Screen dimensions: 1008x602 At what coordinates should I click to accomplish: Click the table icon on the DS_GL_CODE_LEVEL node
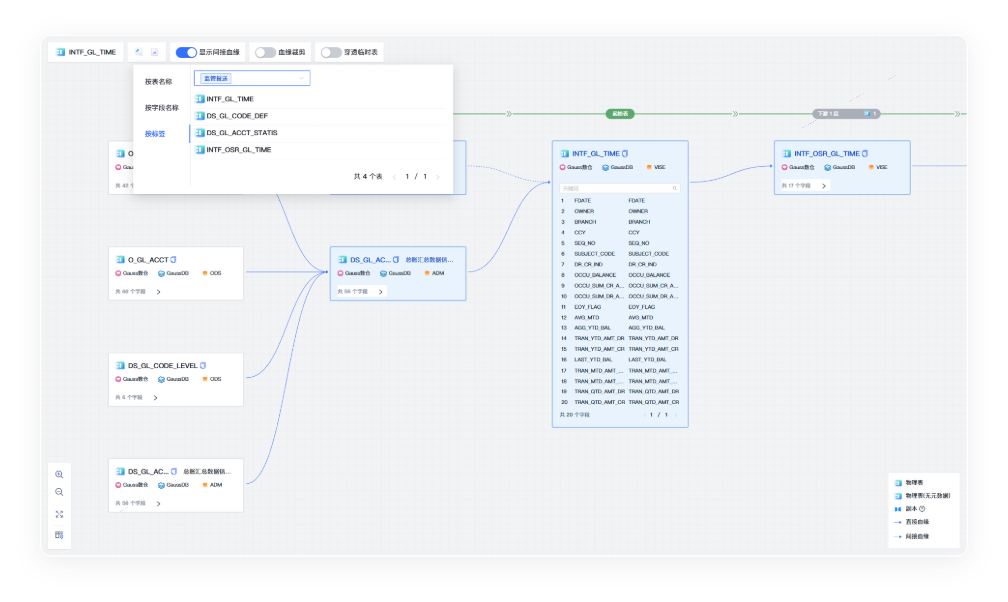[x=120, y=365]
